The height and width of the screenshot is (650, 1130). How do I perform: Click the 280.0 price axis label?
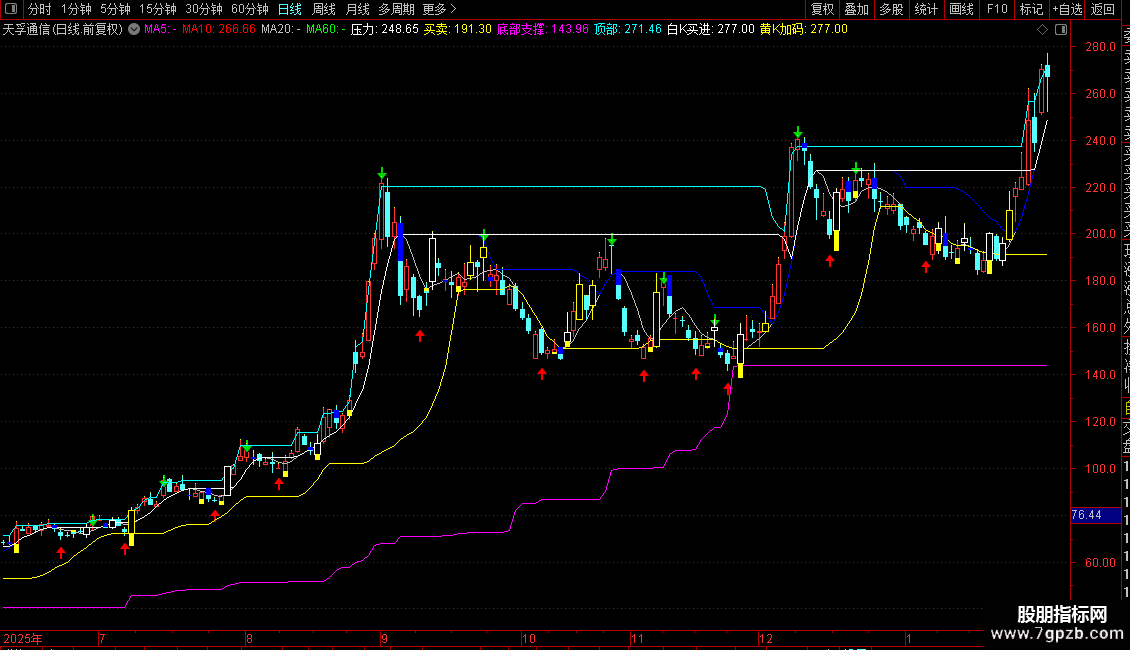point(1100,47)
